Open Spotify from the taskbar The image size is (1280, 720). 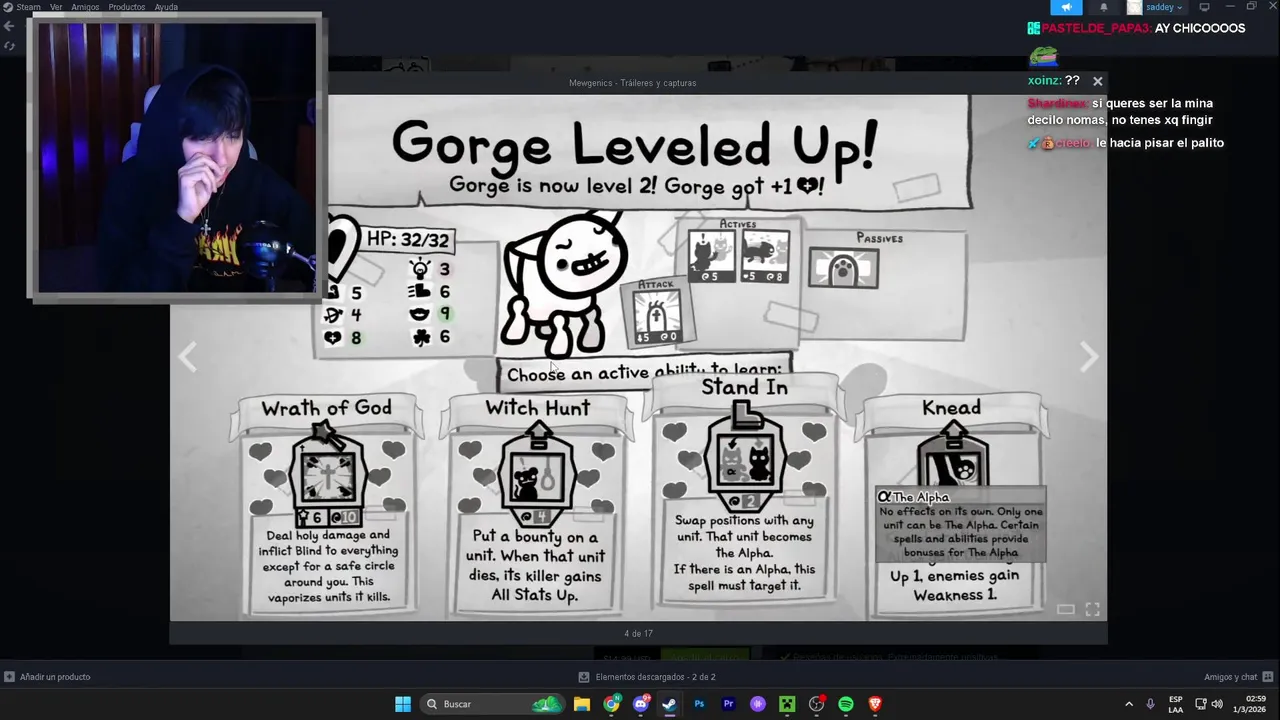(x=846, y=704)
